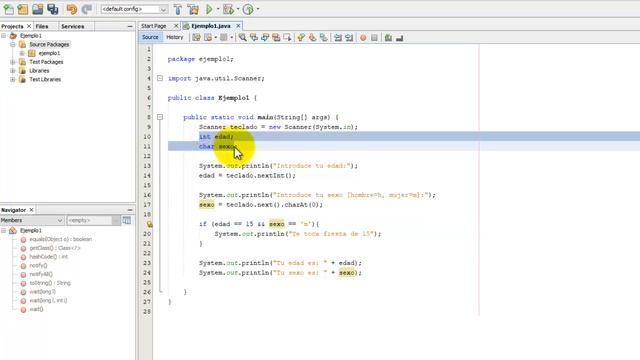This screenshot has height=360, width=640.
Task: Minimize the Navigator panel
Action: coord(130,210)
